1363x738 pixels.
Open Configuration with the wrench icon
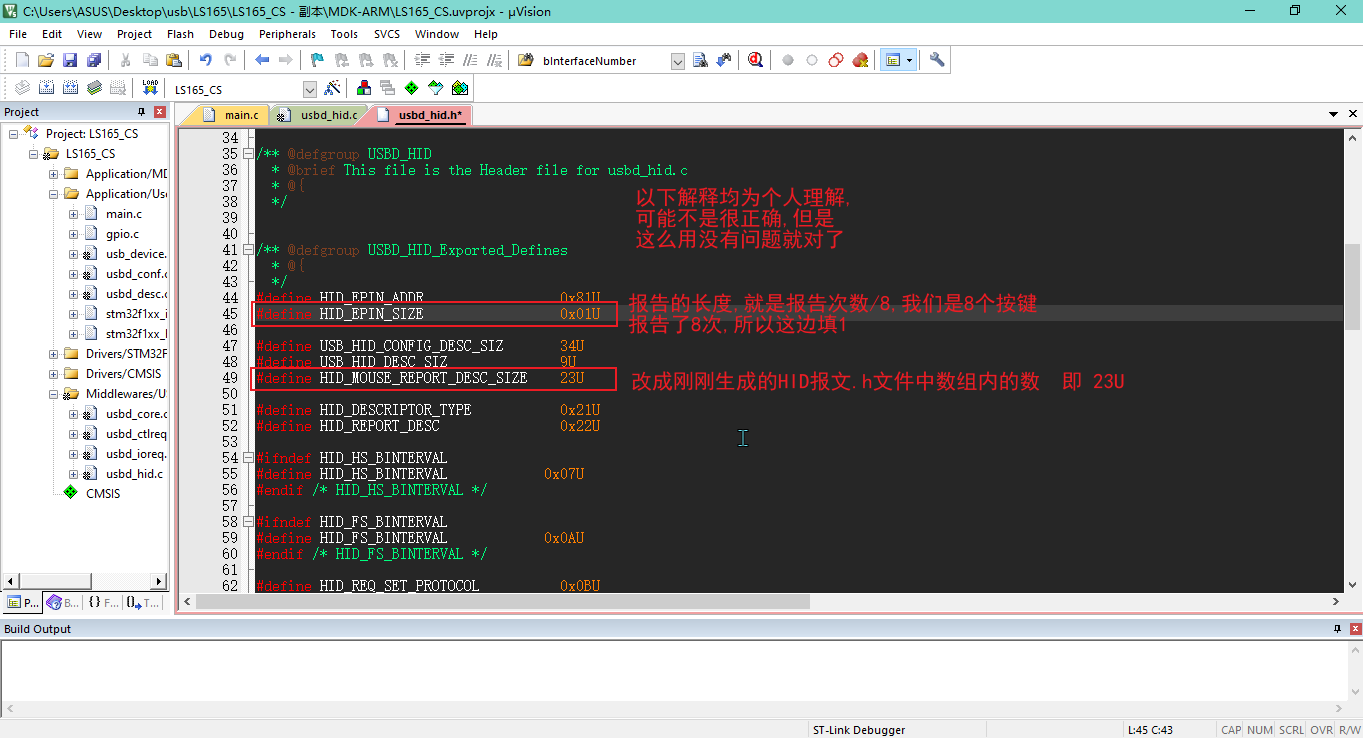937,60
